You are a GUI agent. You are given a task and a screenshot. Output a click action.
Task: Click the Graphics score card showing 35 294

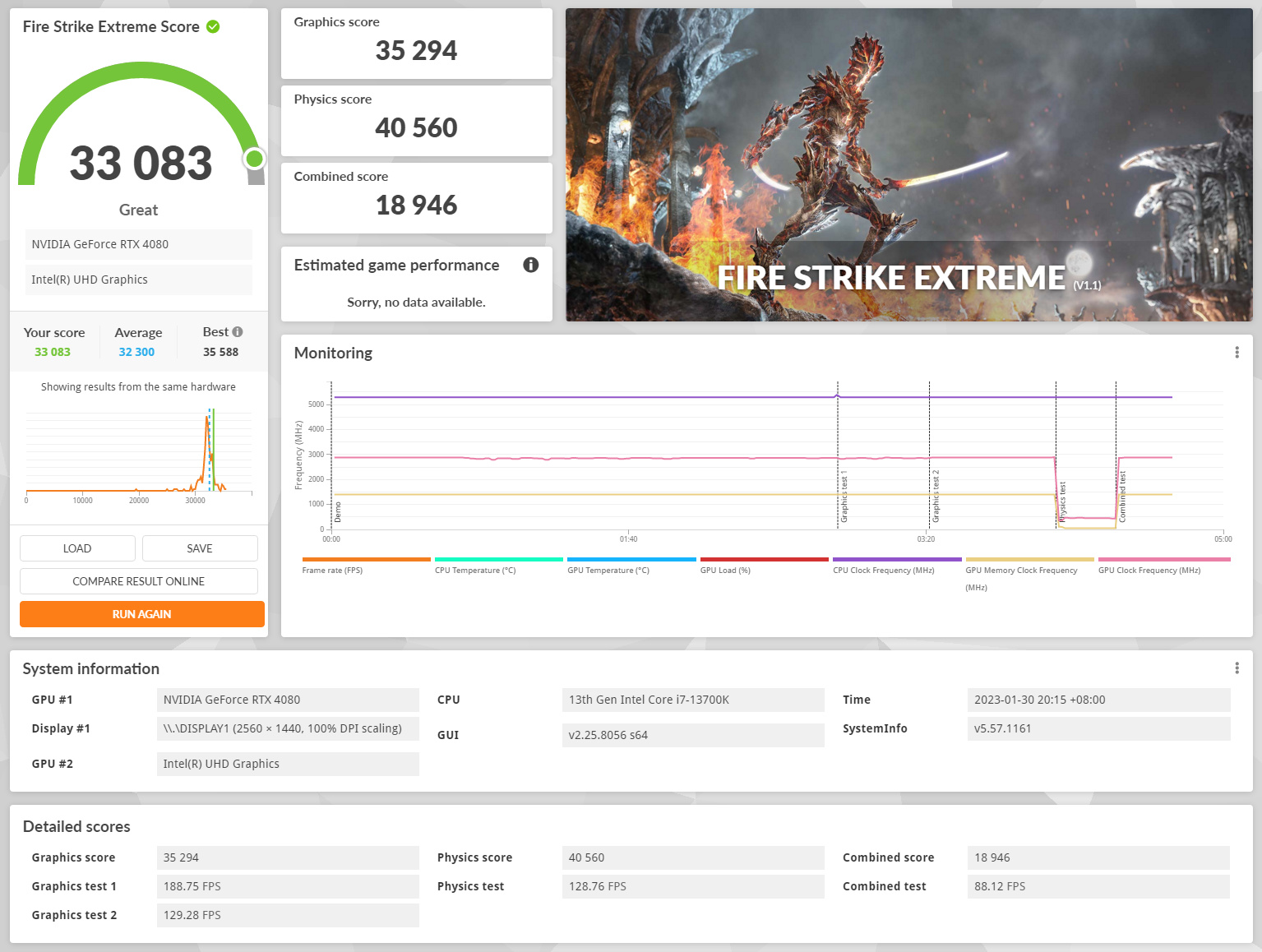click(x=417, y=44)
